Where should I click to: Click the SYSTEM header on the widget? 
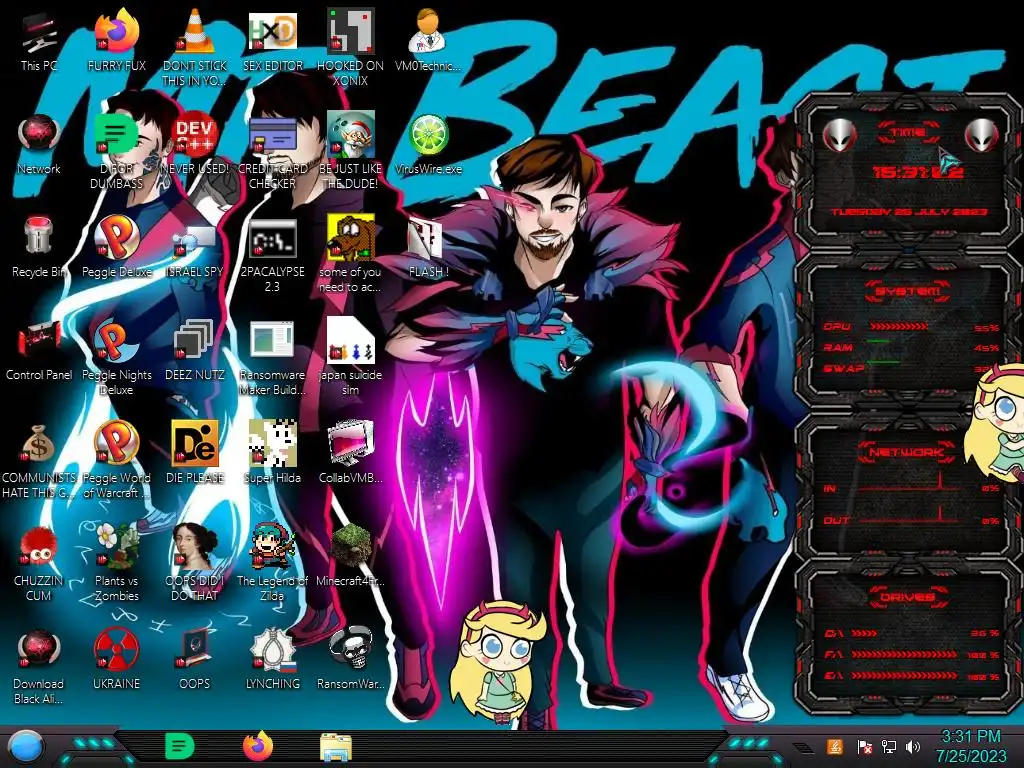click(908, 291)
